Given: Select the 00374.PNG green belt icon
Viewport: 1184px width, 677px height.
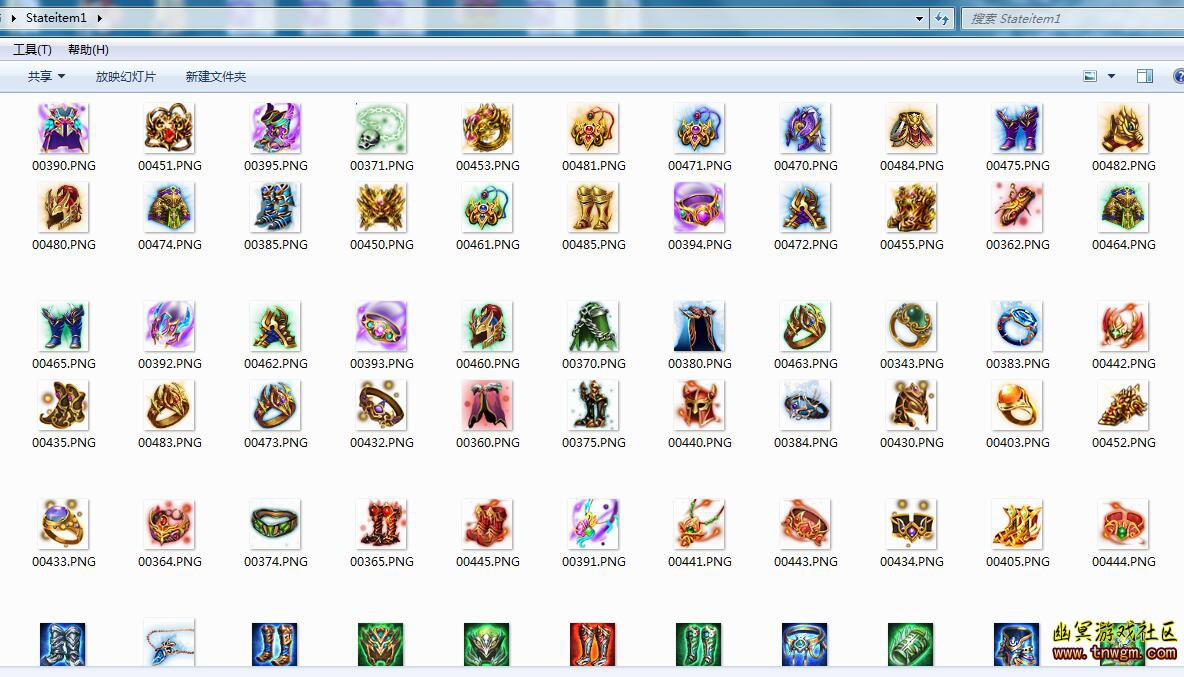Looking at the screenshot, I should 276,524.
